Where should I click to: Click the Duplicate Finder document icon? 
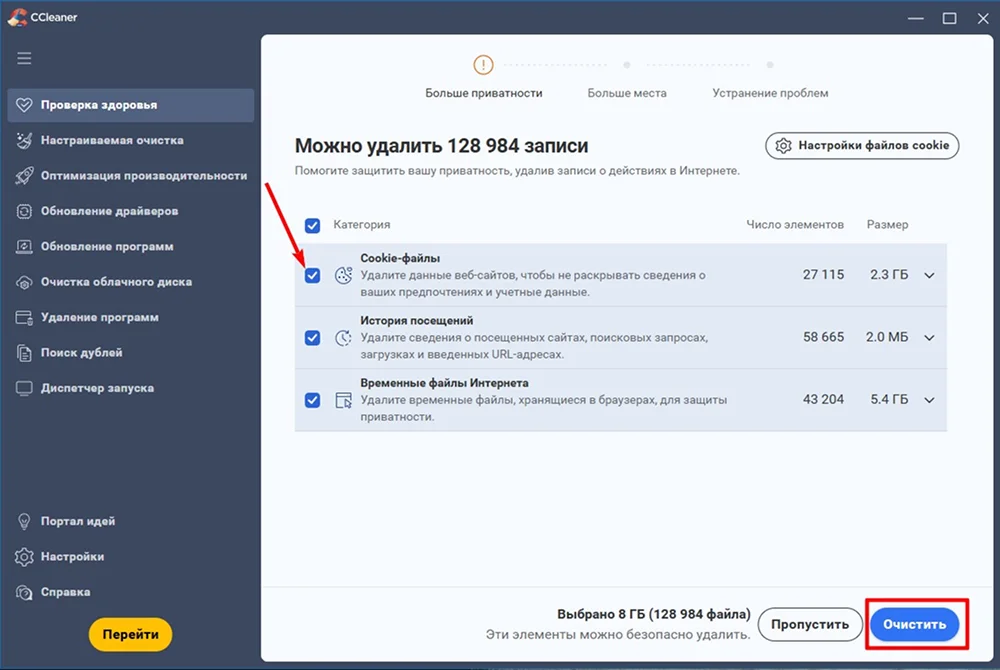pyautogui.click(x=24, y=353)
